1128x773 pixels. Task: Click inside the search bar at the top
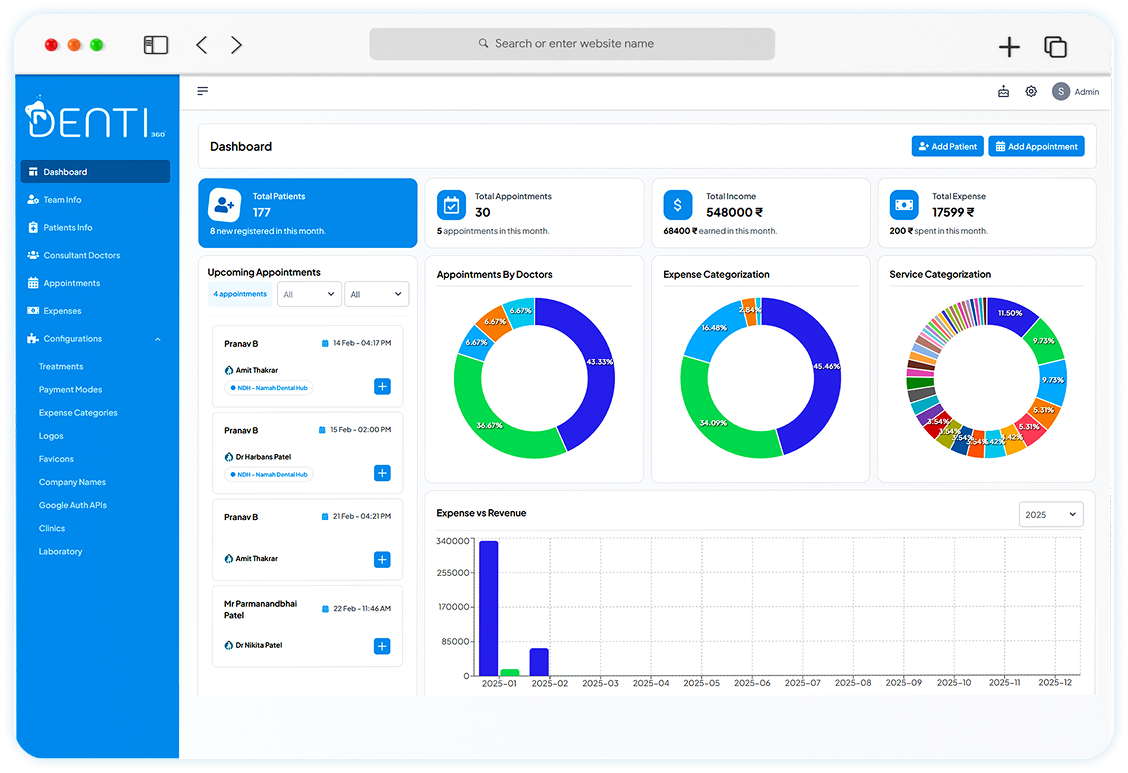[572, 44]
